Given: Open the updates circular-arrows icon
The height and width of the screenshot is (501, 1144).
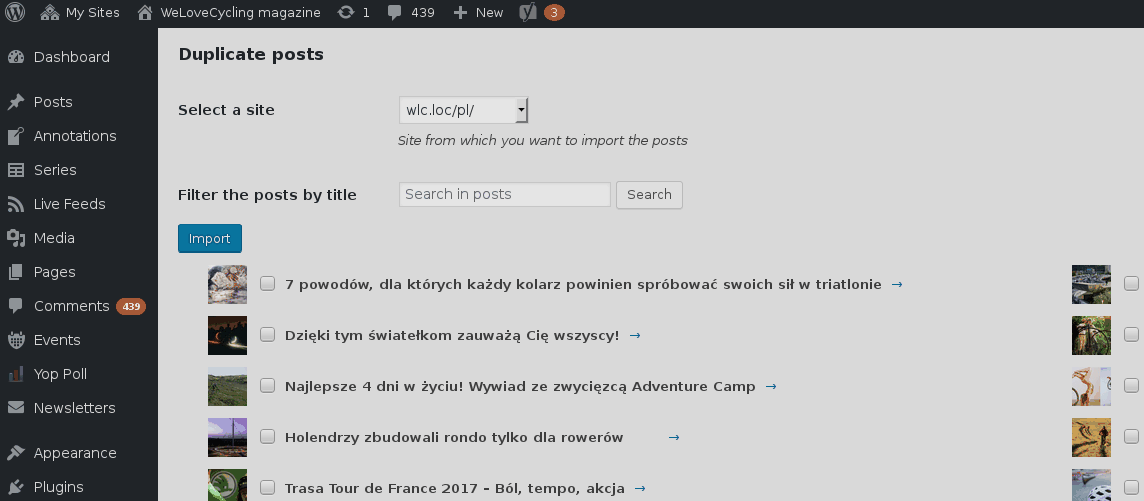Looking at the screenshot, I should [x=346, y=12].
